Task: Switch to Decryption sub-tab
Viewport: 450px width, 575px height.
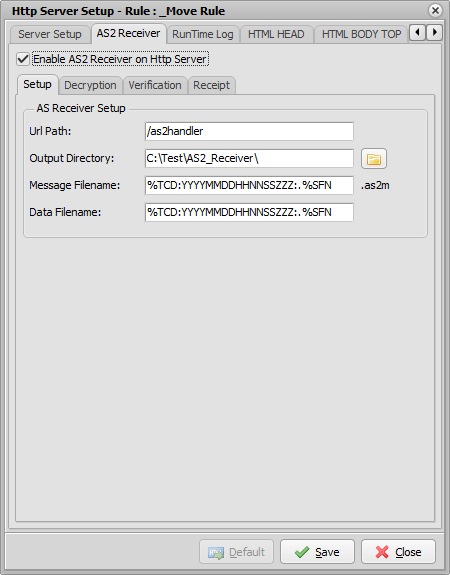Action: coord(90,85)
